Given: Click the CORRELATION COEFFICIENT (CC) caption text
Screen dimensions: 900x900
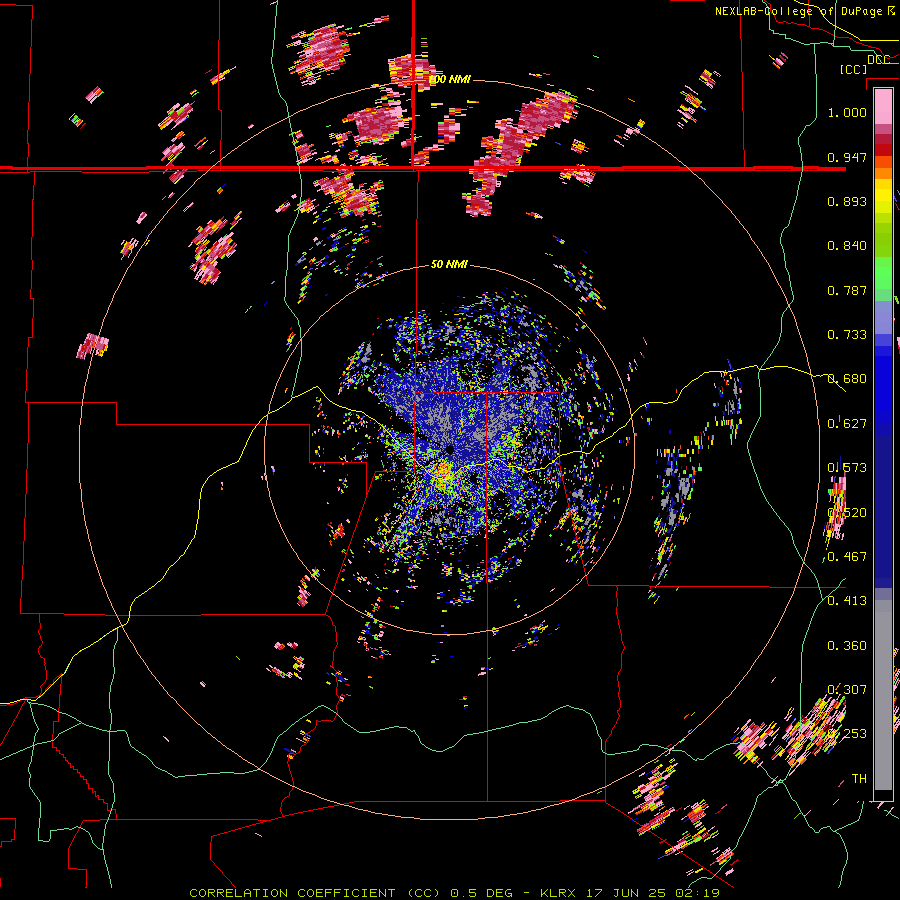Looking at the screenshot, I should [315, 893].
